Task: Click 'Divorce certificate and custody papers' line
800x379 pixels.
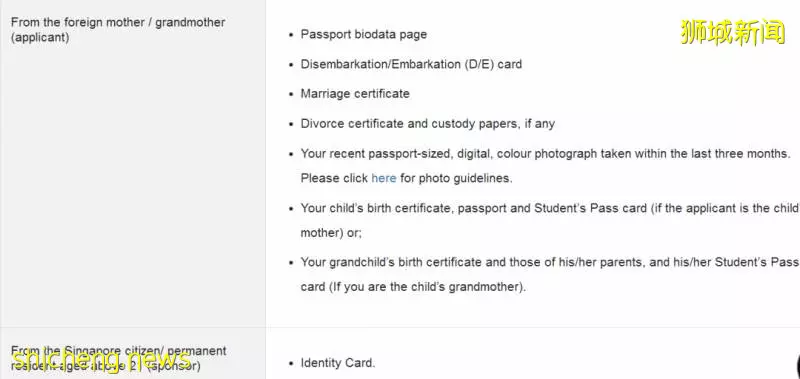Action: (x=428, y=124)
